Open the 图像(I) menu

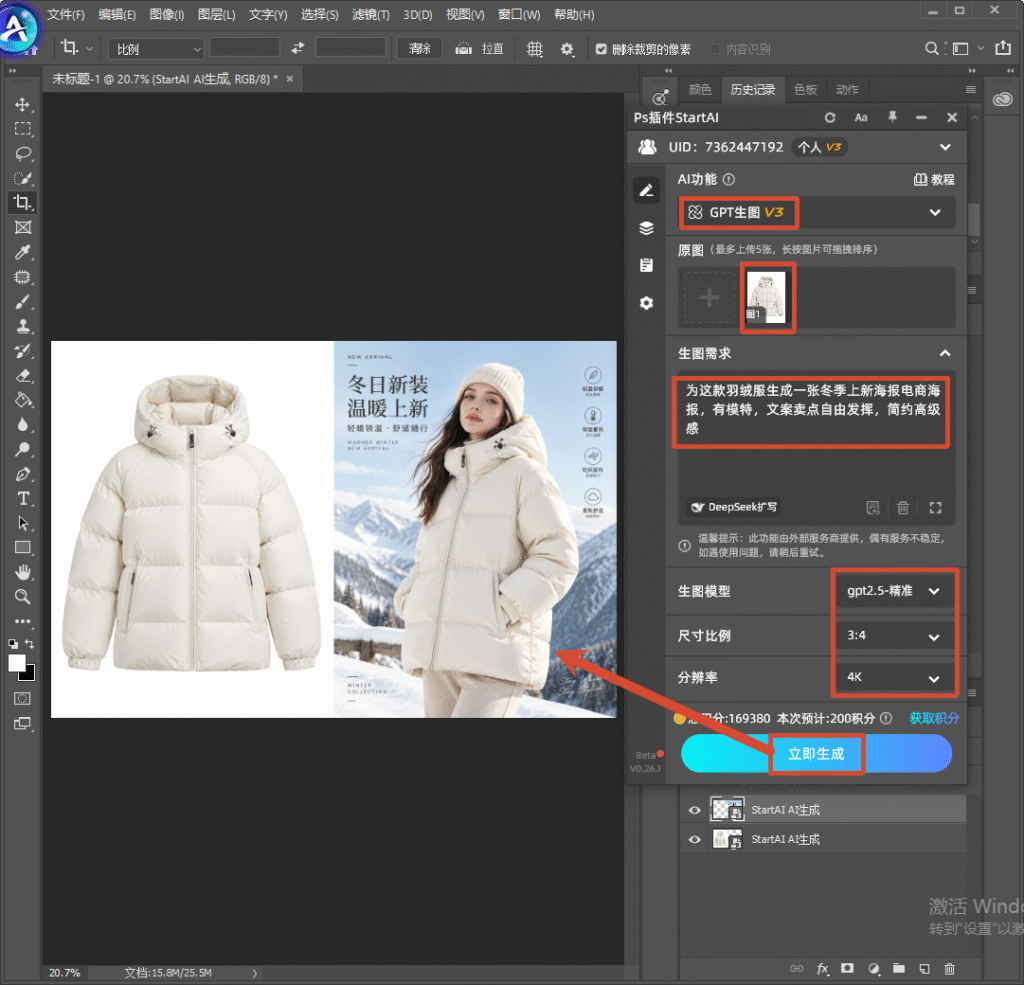coord(167,14)
